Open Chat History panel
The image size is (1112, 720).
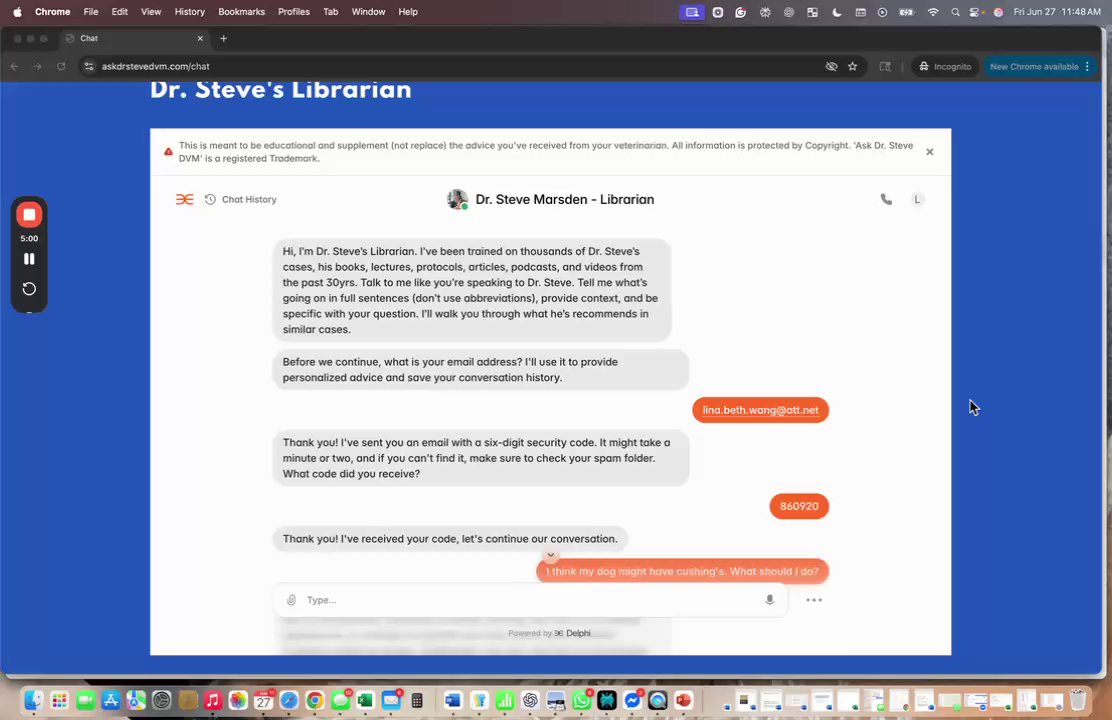click(x=240, y=199)
